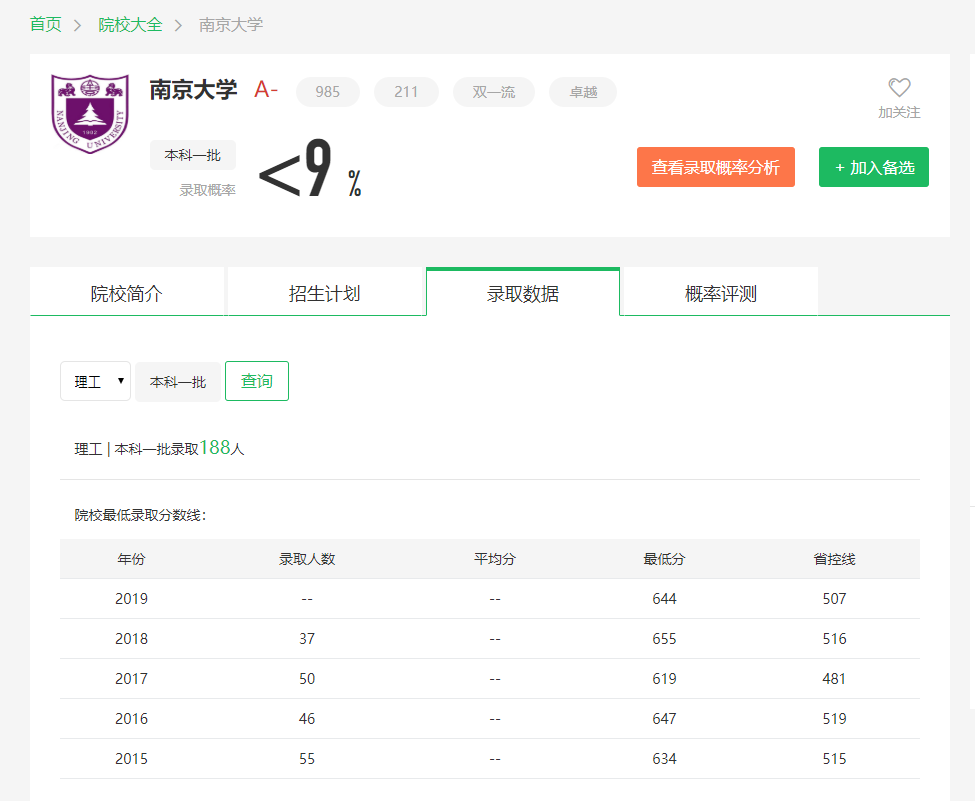975x801 pixels.
Task: Open 院校大全 breadcrumb link
Action: [x=130, y=25]
